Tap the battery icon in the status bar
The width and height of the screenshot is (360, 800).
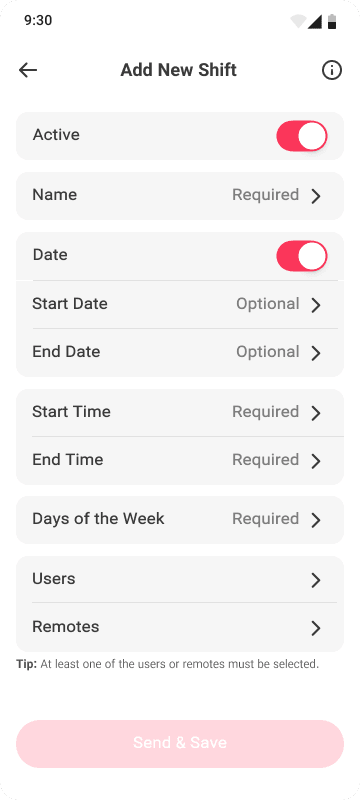(x=332, y=21)
